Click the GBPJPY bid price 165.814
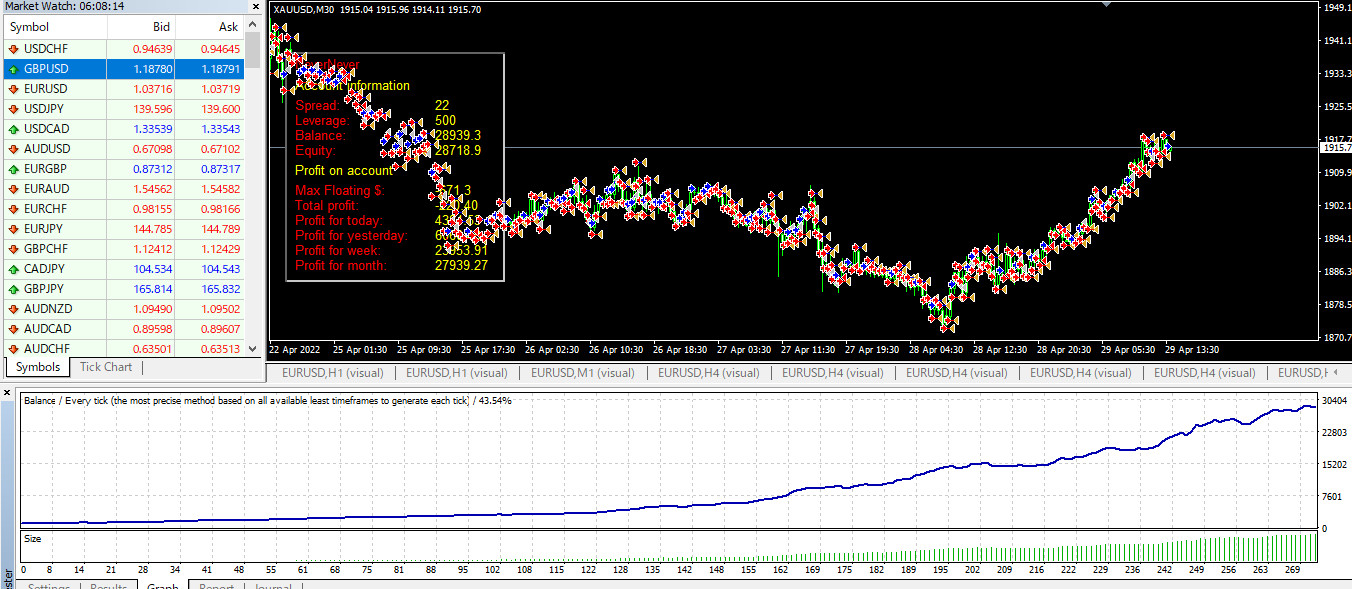This screenshot has width=1352, height=589. 152,289
